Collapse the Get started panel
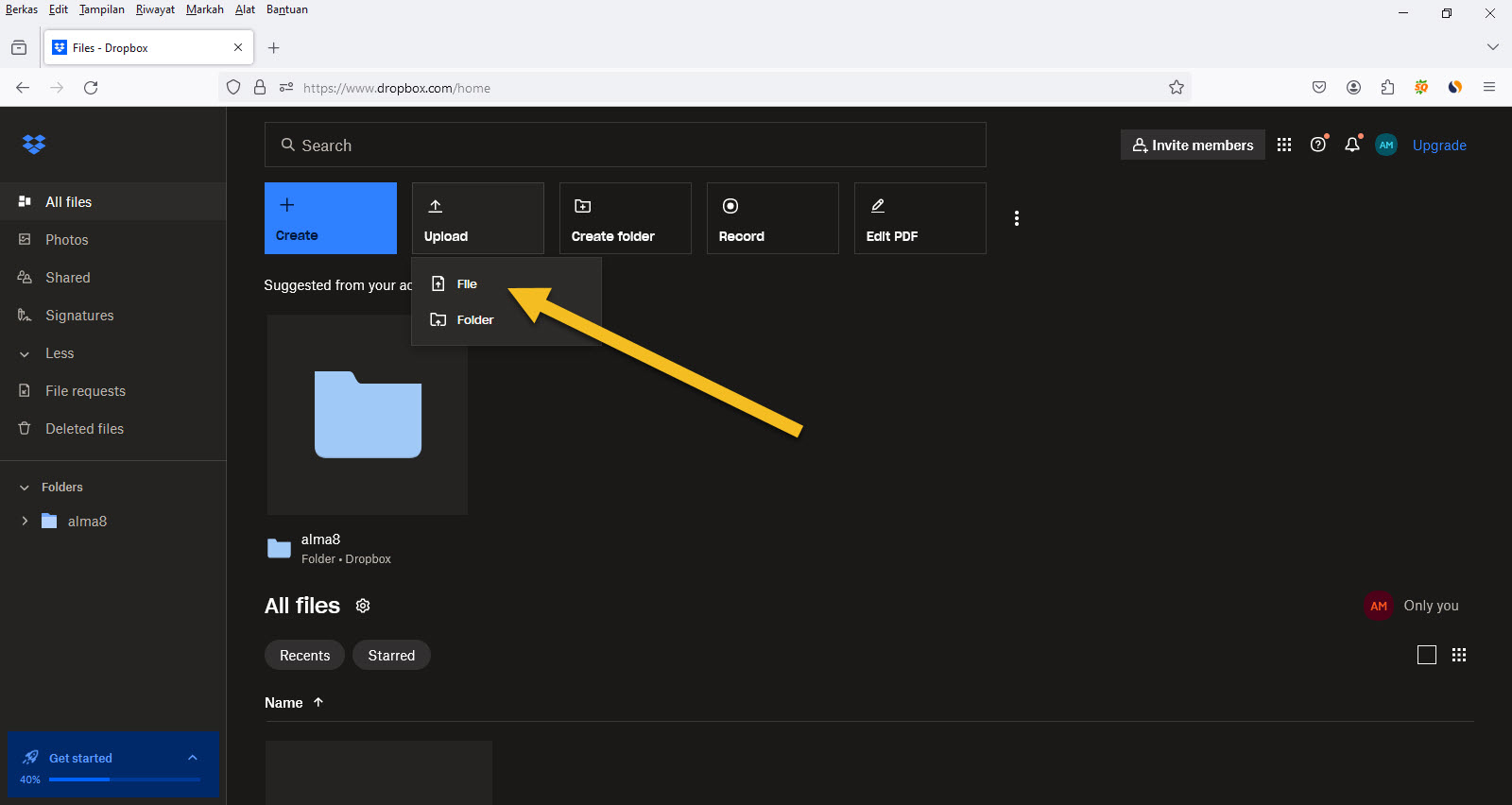Screen dimensions: 1512x805 coord(192,758)
